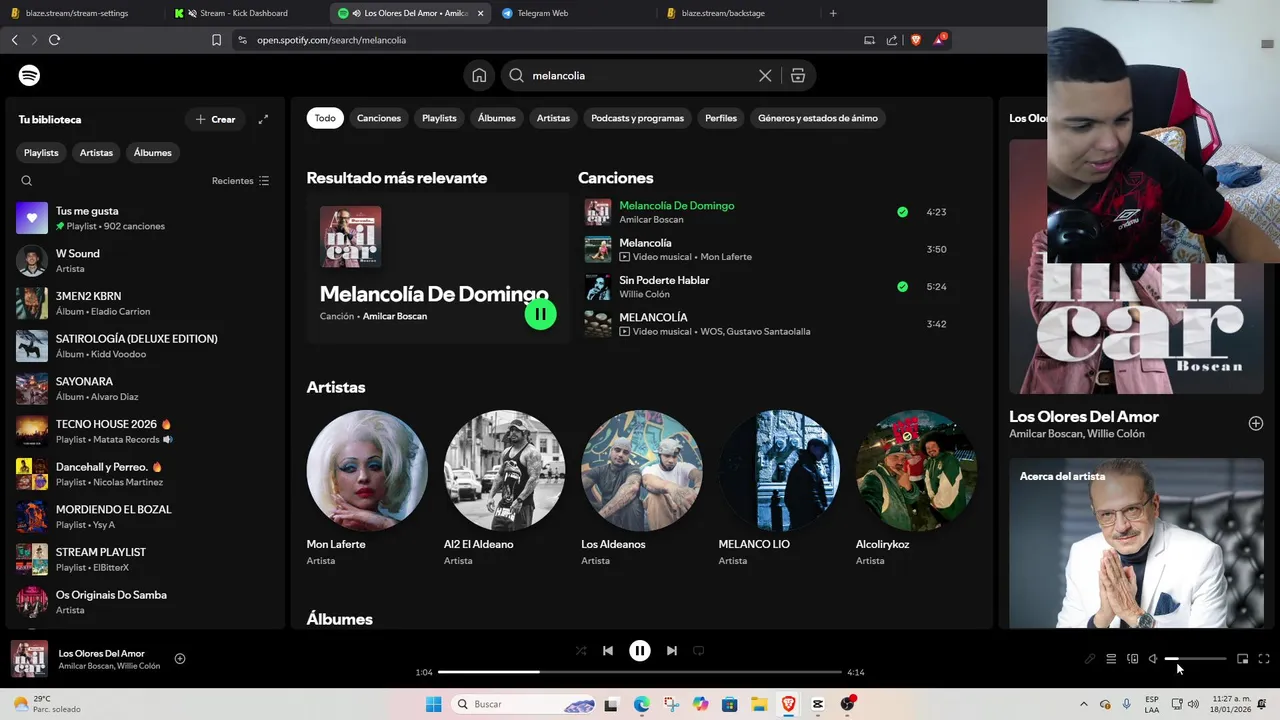
Task: Open the Browse icon beside search
Action: (797, 75)
